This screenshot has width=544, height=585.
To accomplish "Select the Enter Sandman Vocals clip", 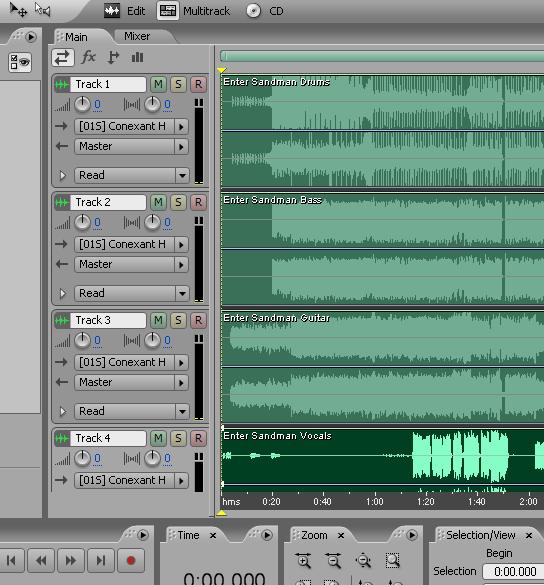I will point(382,460).
